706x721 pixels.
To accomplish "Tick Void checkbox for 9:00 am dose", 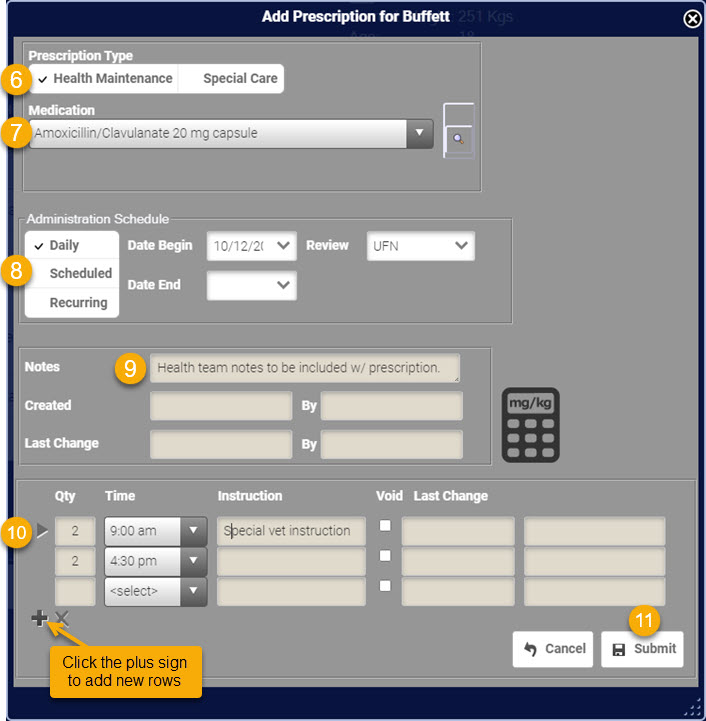I will coord(385,525).
